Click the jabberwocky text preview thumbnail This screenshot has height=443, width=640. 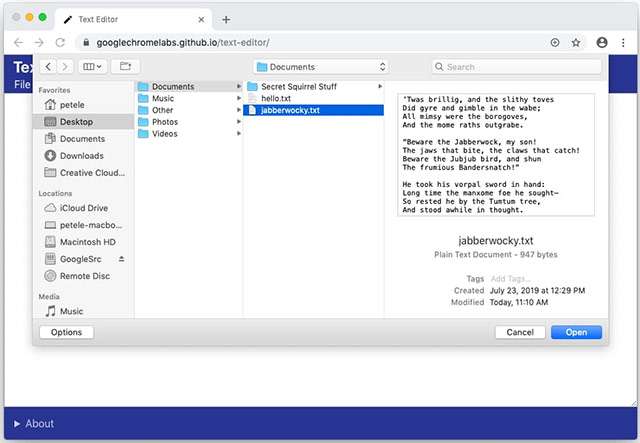point(496,155)
